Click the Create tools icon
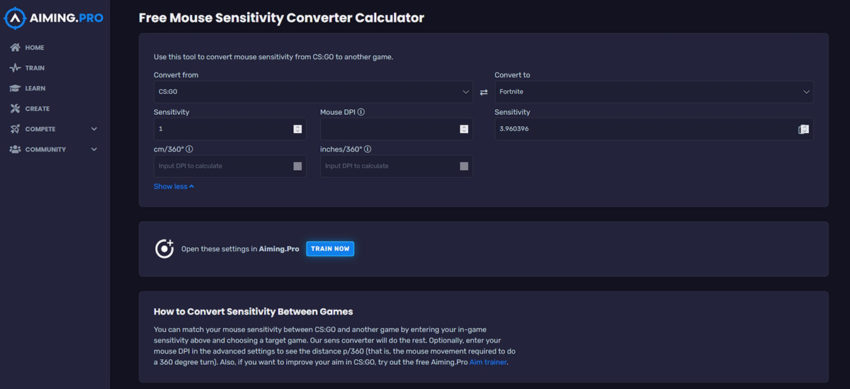 [15, 109]
